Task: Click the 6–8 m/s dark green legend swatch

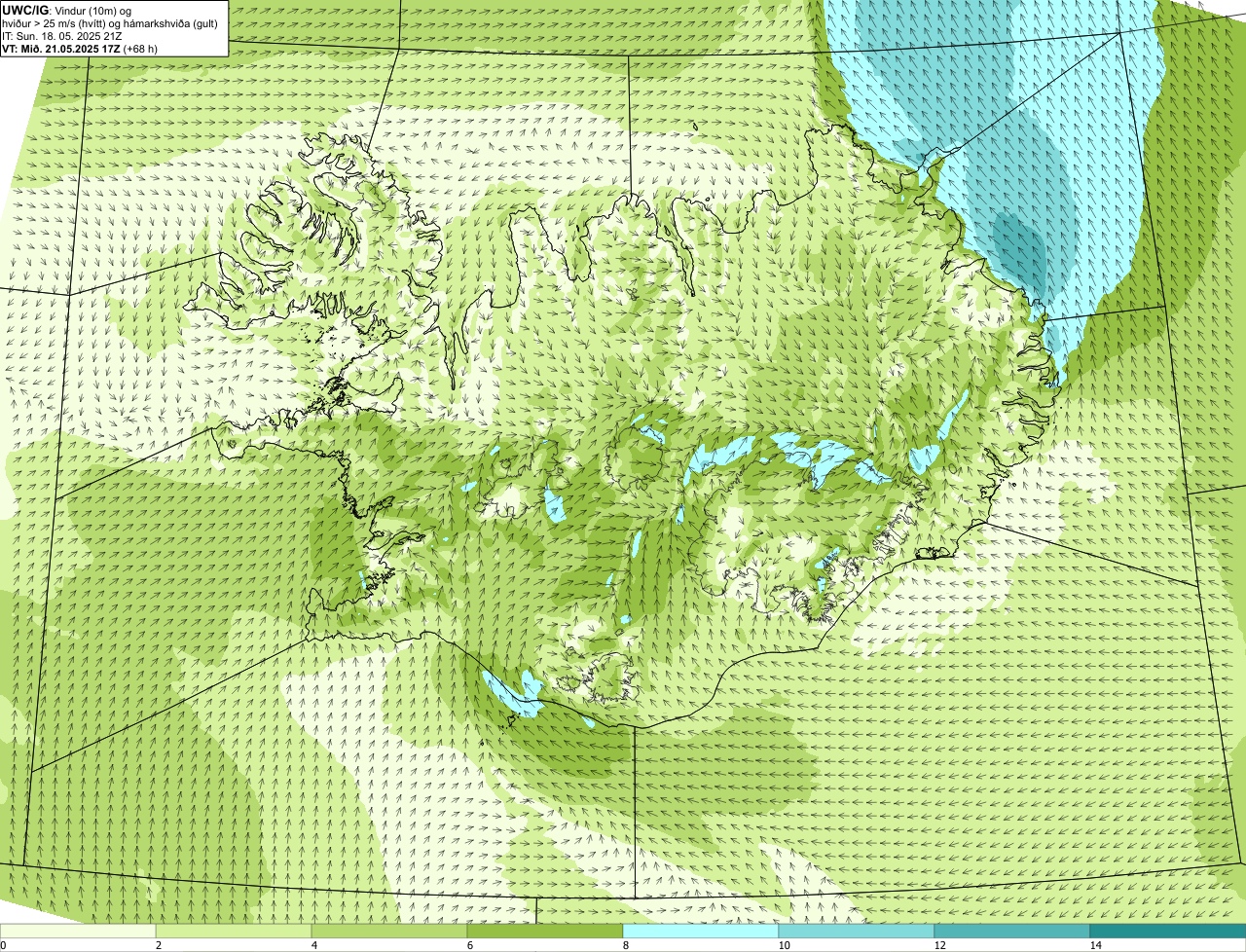Action: pyautogui.click(x=545, y=931)
